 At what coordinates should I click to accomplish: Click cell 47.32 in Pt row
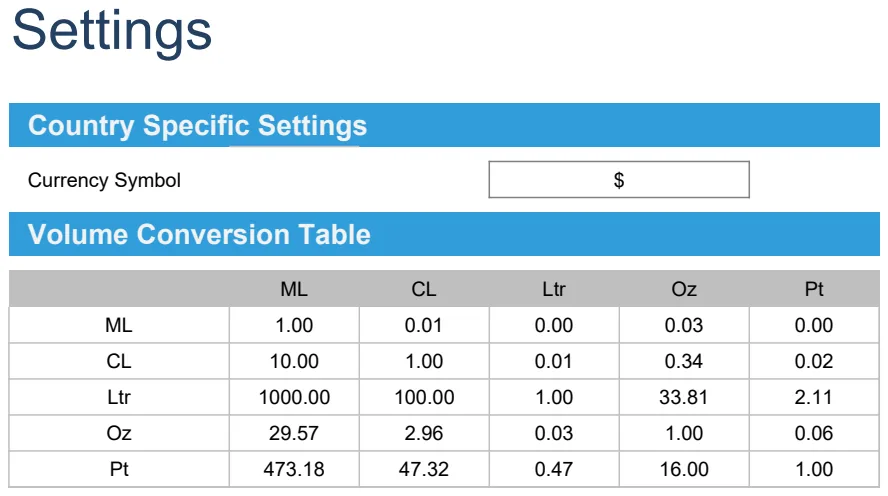424,469
